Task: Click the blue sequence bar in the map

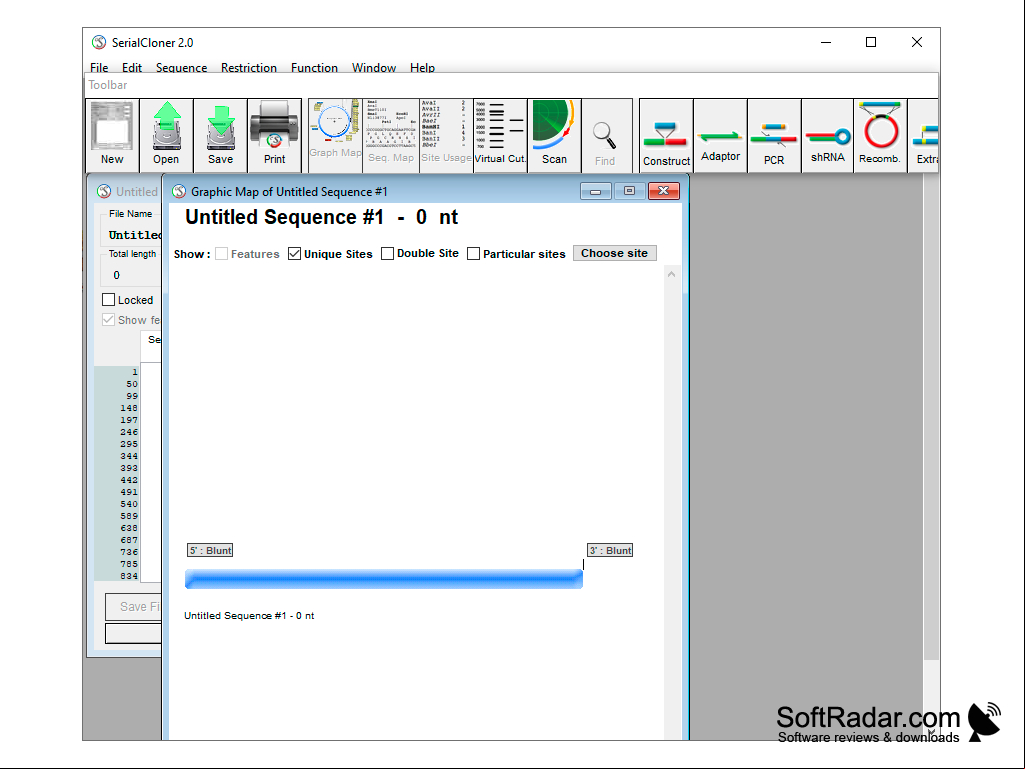Action: pyautogui.click(x=384, y=579)
